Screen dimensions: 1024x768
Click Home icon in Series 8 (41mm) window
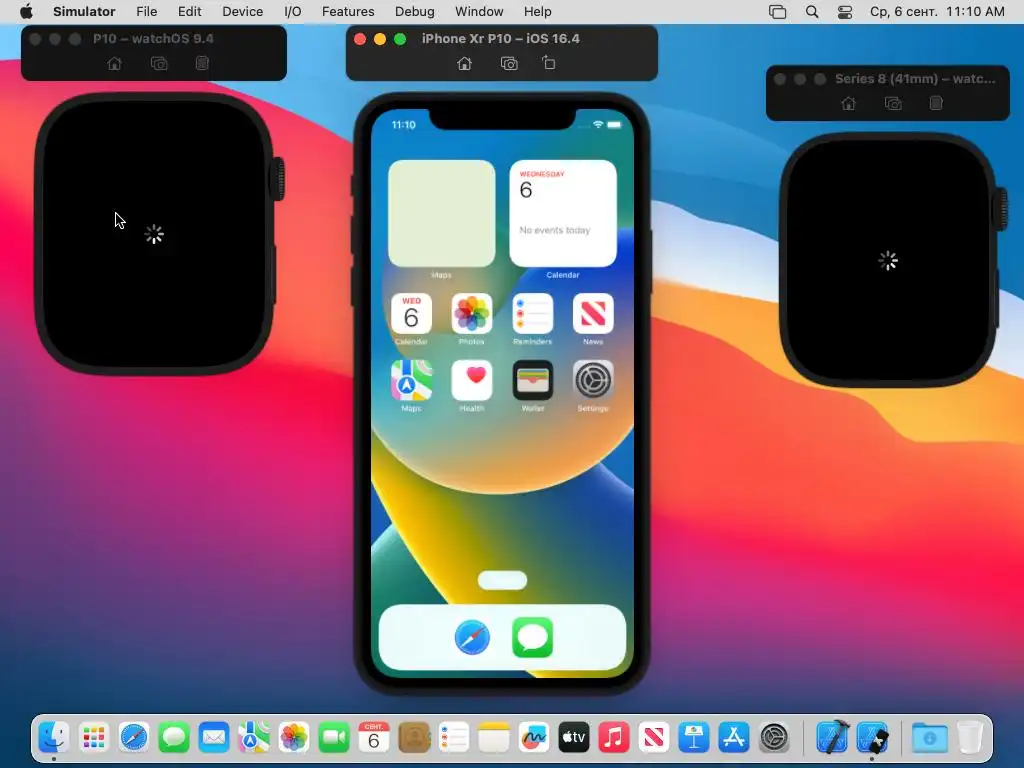coord(848,103)
